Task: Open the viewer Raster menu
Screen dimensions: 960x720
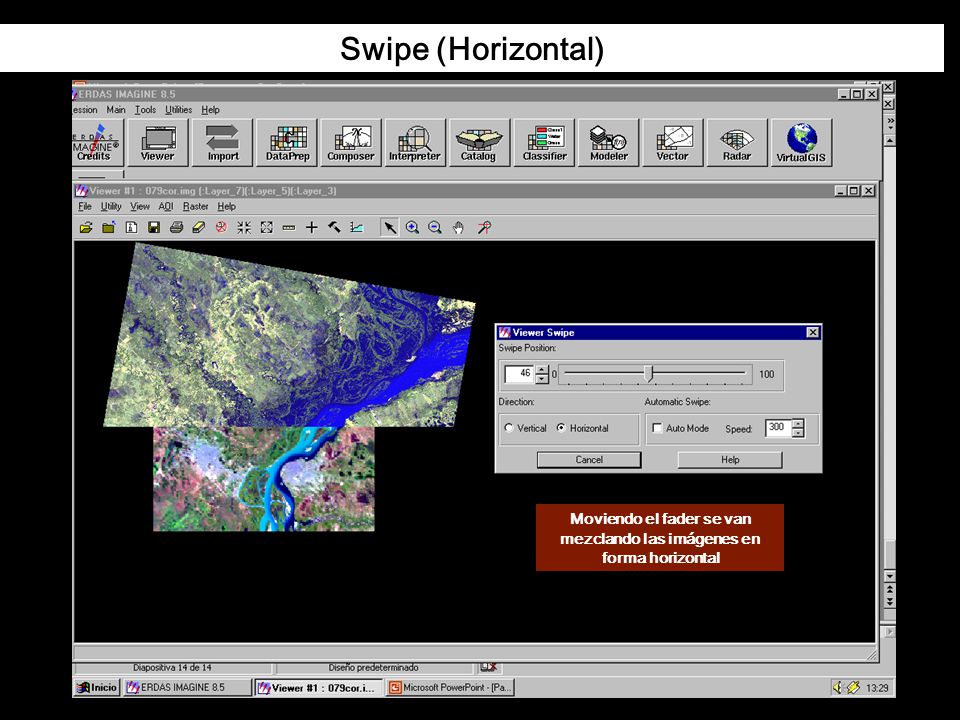Action: click(195, 206)
